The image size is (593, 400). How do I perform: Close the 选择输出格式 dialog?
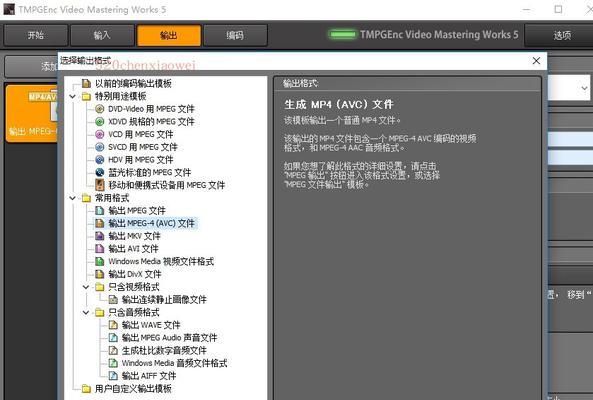[536, 60]
